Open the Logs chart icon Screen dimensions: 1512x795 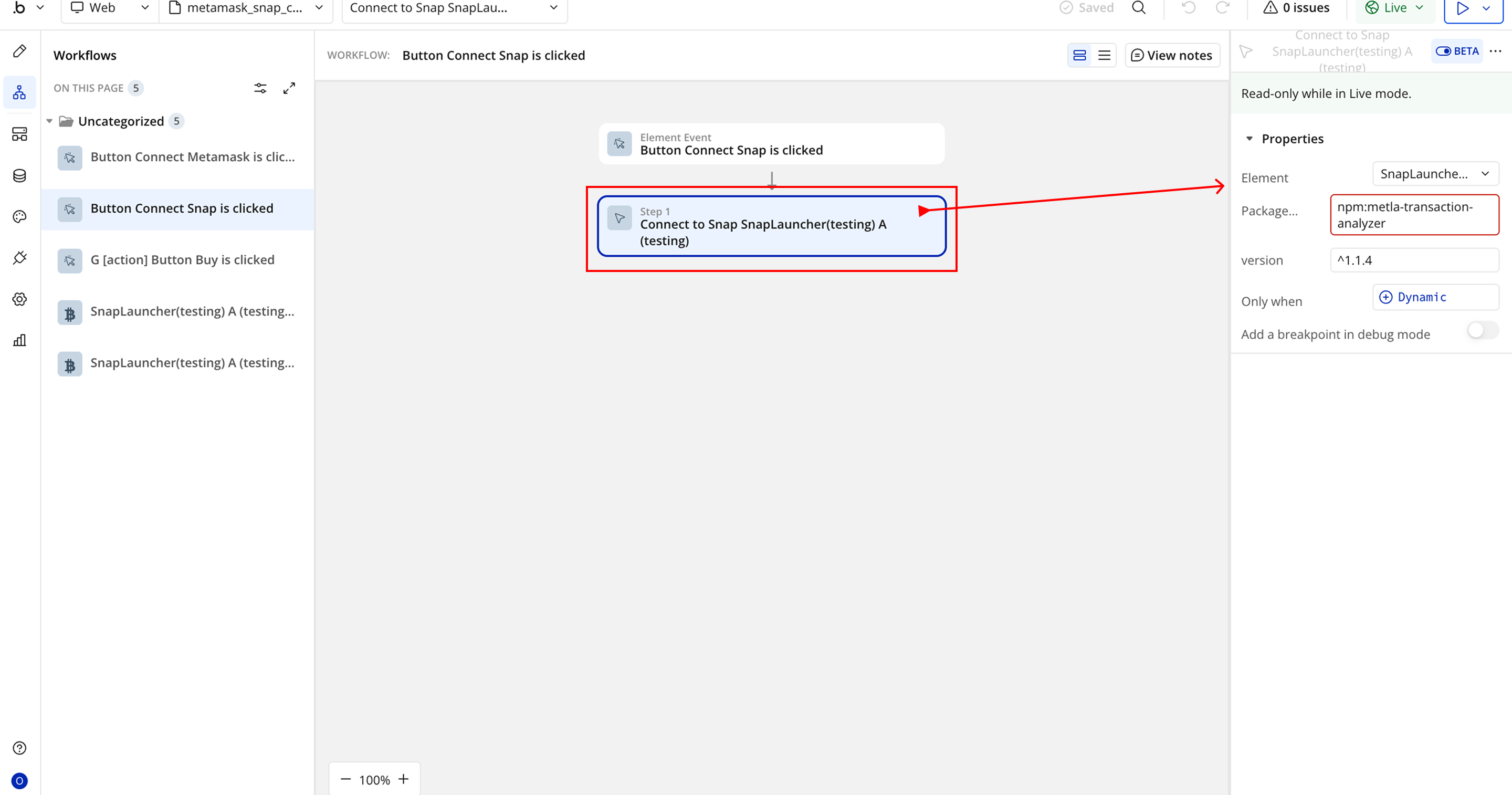tap(19, 341)
